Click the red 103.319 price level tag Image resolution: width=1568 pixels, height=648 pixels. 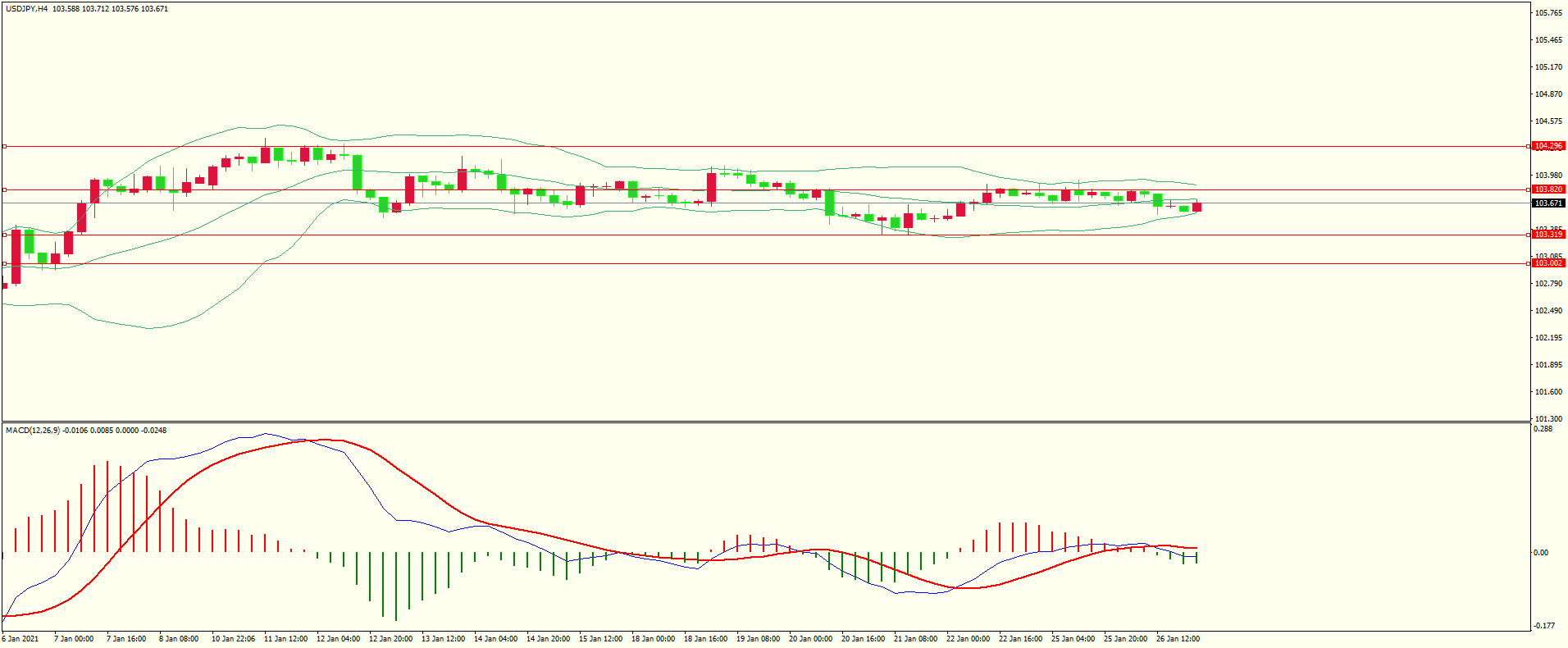click(1548, 235)
